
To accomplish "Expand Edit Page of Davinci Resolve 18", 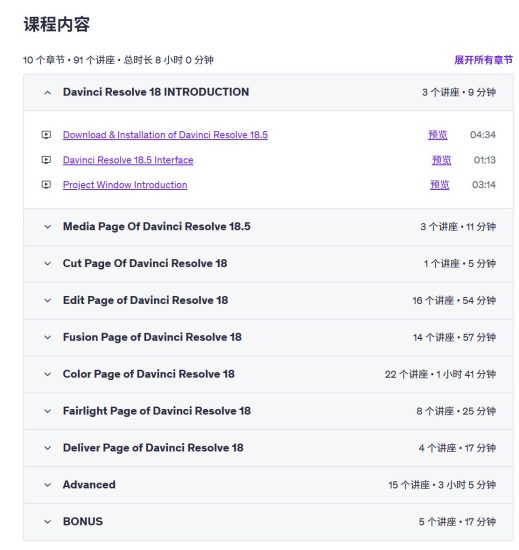I will tap(268, 301).
